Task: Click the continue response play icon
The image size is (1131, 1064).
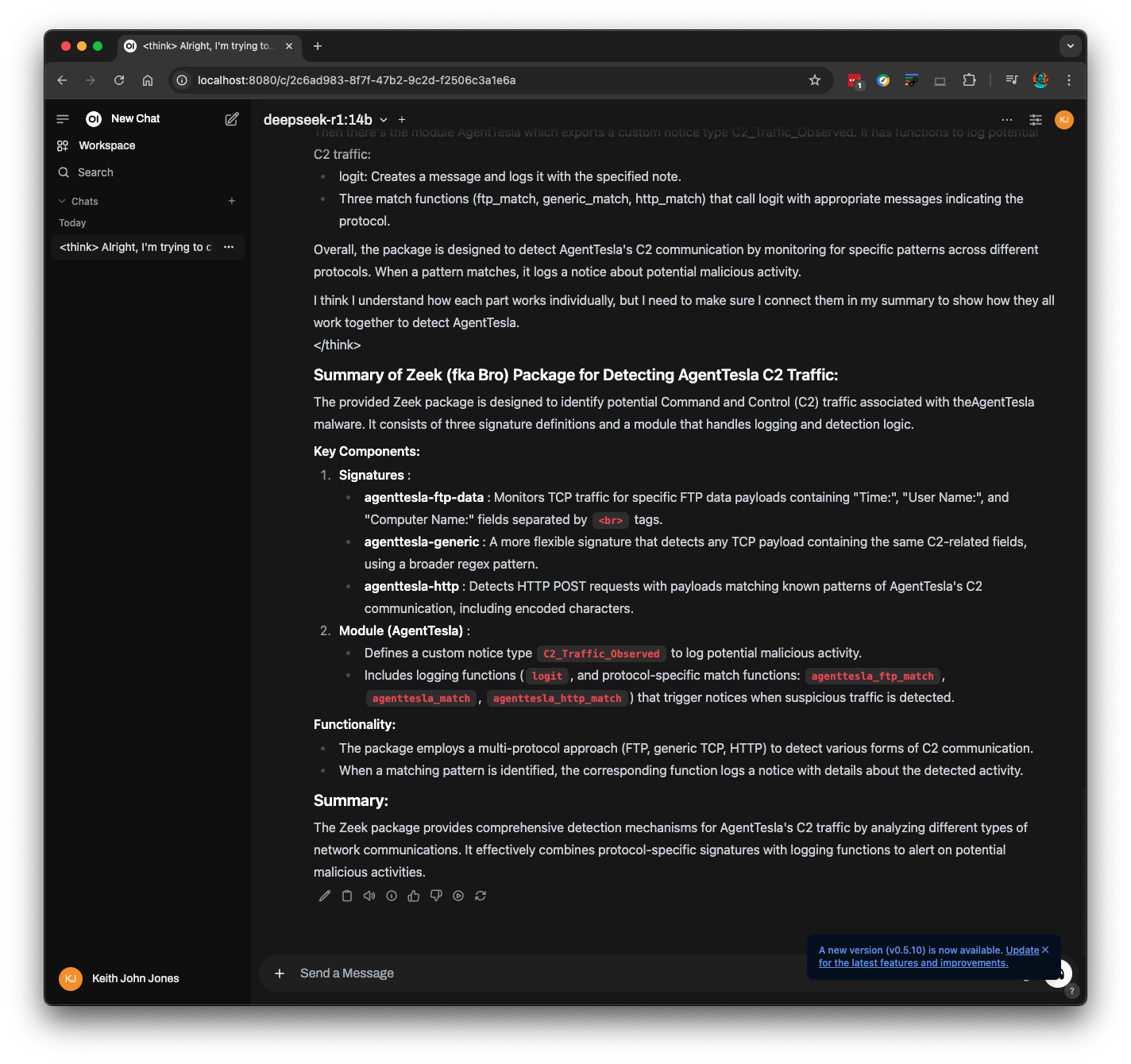Action: (x=458, y=896)
